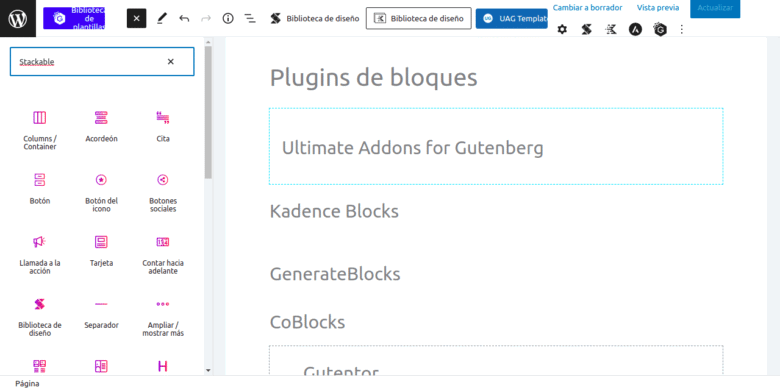Add the Contar hacia adelante block
780x390 pixels.
tap(163, 255)
